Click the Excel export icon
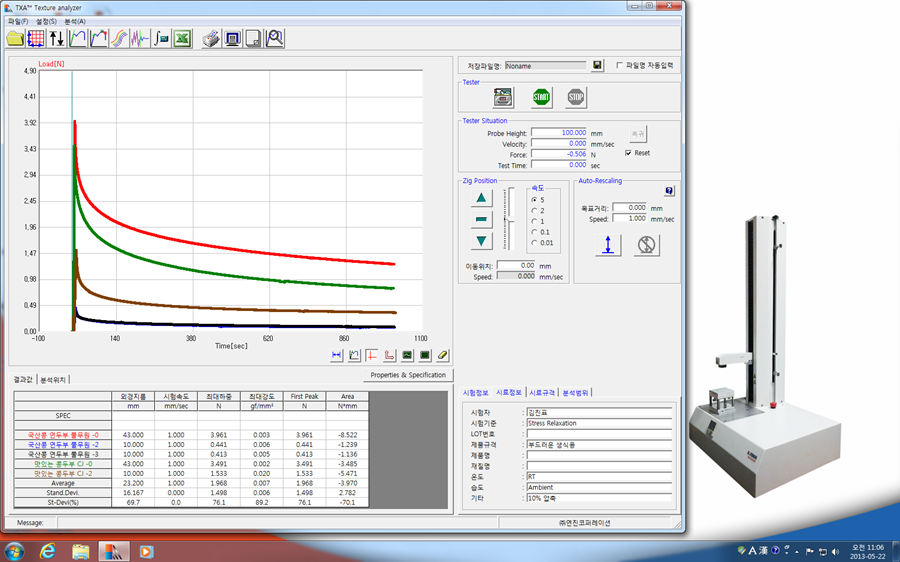The height and width of the screenshot is (562, 900). point(182,38)
